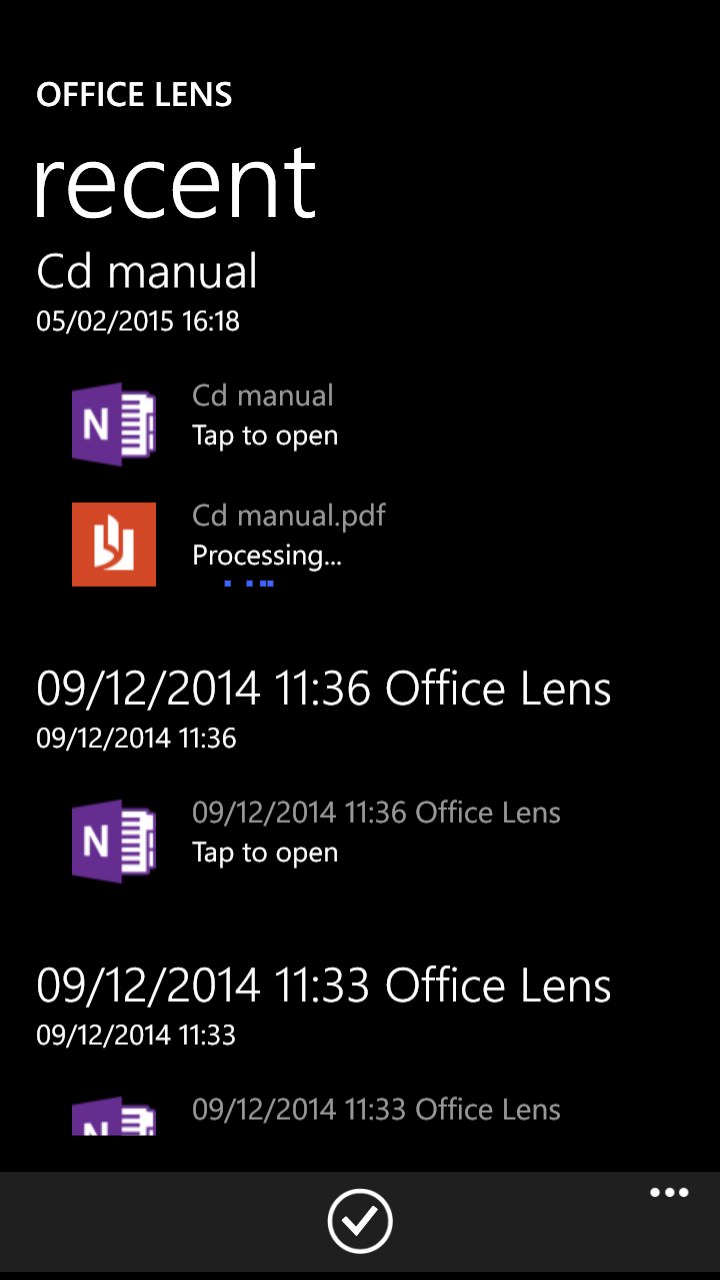Select the Cd manual heading
720x1280 pixels.
tap(147, 271)
